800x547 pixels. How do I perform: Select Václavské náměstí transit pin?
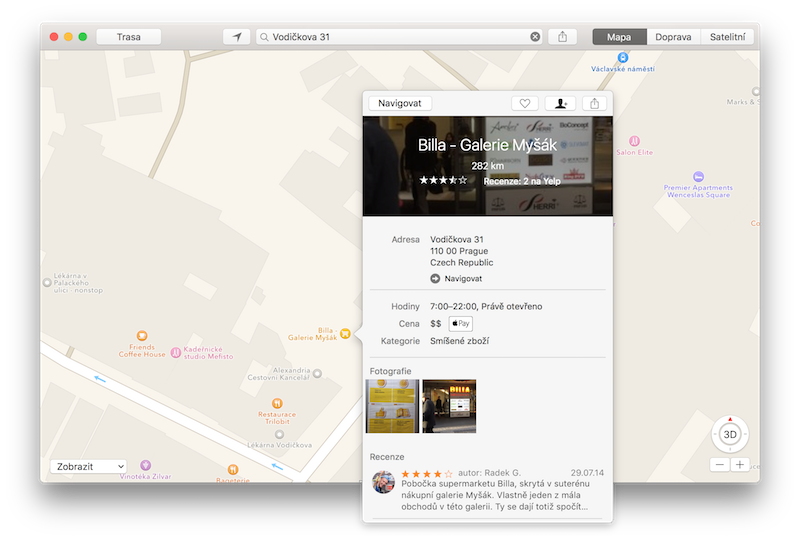point(622,57)
